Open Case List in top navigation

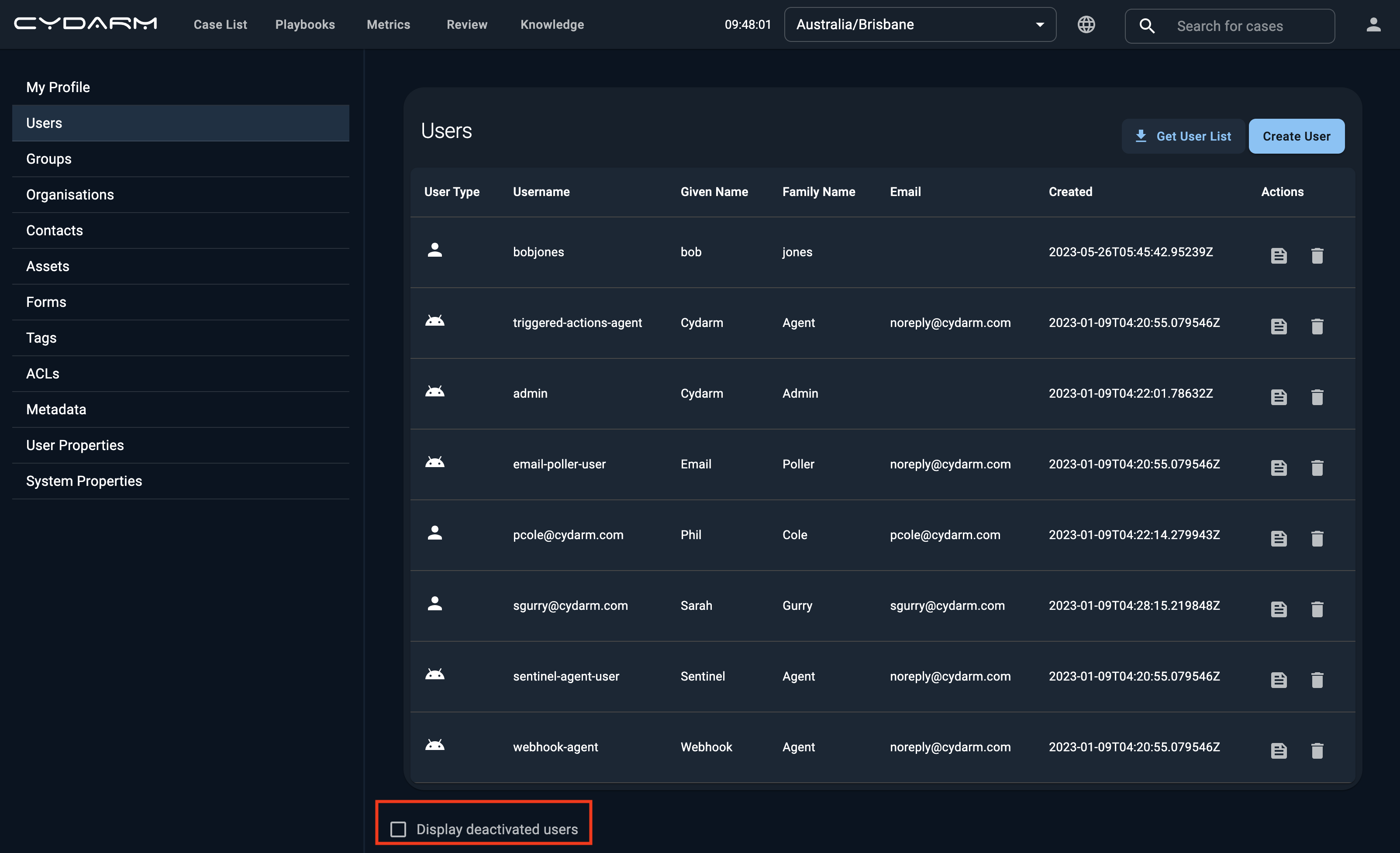click(x=221, y=24)
